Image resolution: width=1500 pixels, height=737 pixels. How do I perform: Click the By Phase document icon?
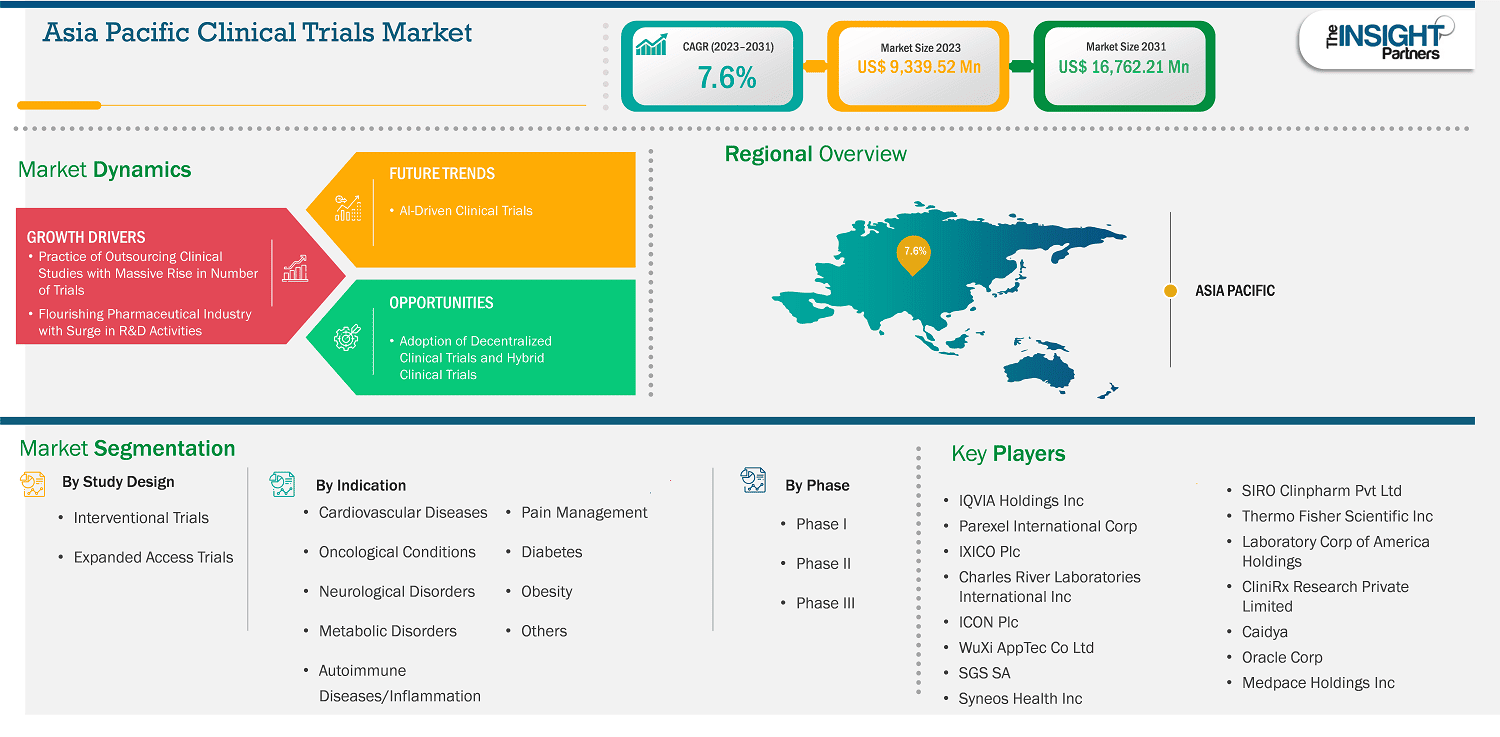753,480
